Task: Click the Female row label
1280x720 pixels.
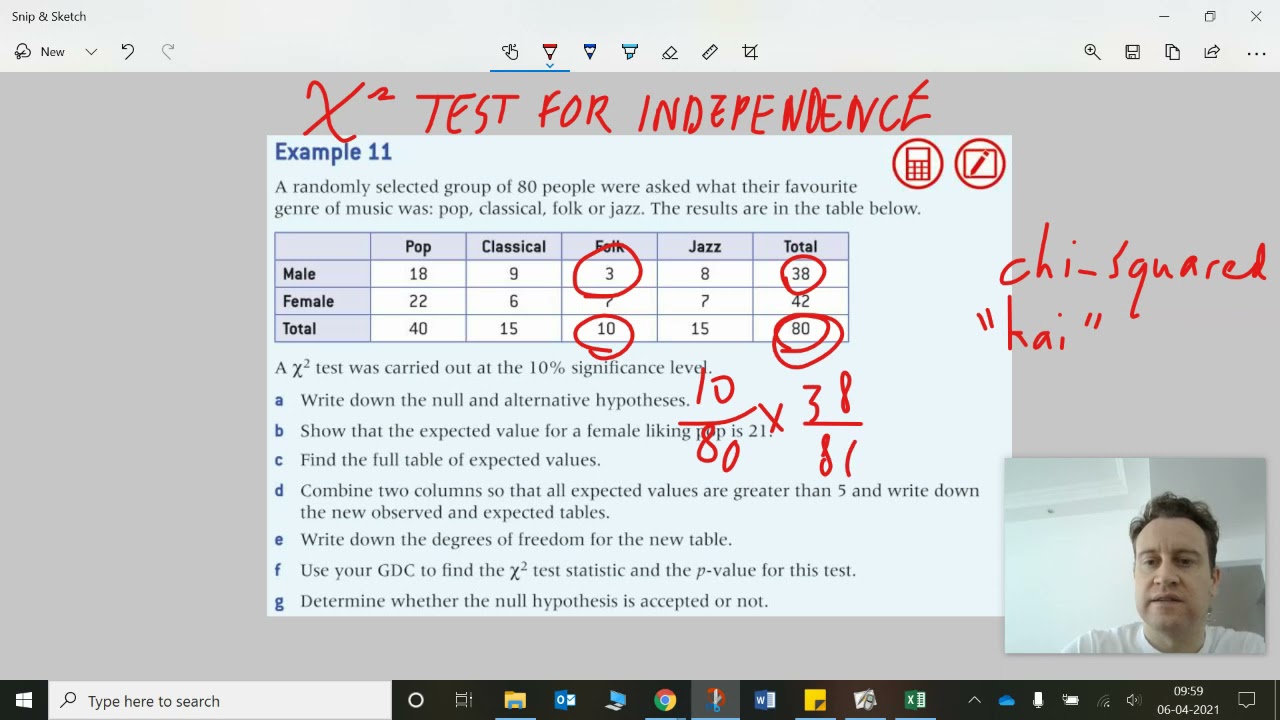Action: tap(308, 301)
